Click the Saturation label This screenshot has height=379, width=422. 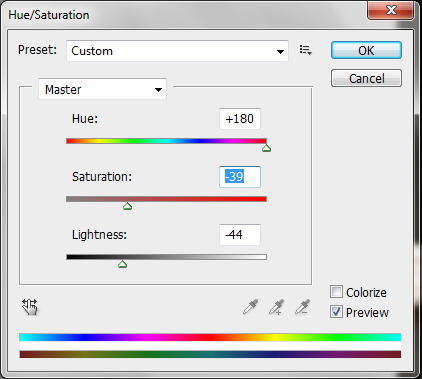click(x=102, y=177)
